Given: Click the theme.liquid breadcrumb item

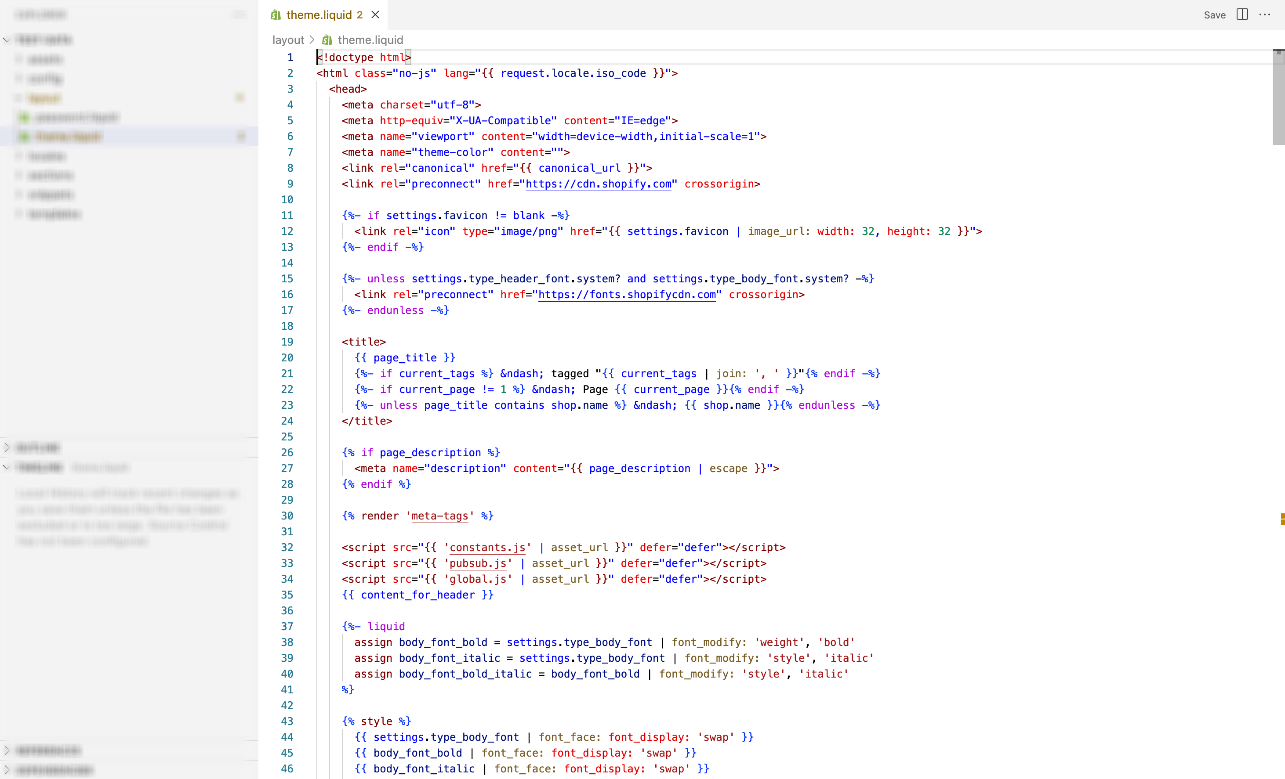Looking at the screenshot, I should 370,40.
